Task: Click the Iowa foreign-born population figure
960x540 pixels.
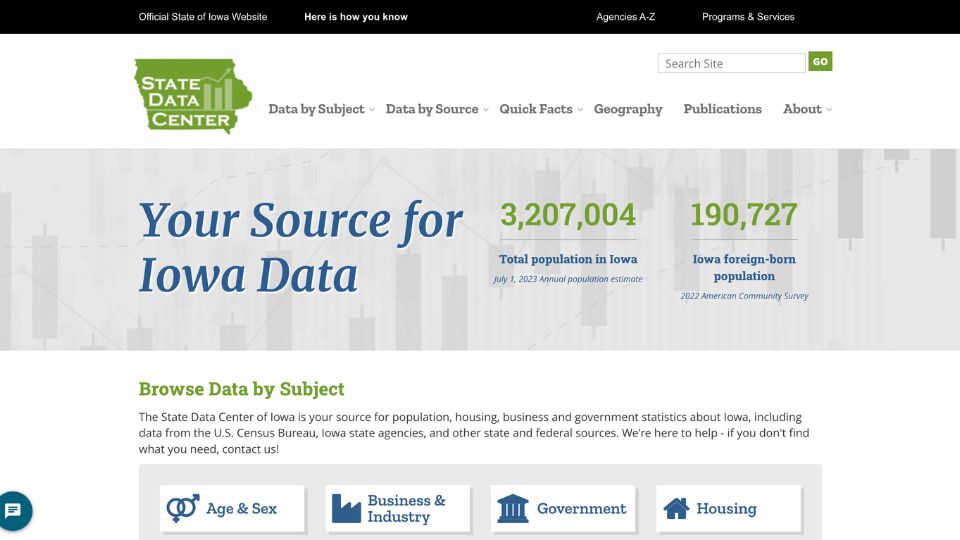Action: point(744,215)
